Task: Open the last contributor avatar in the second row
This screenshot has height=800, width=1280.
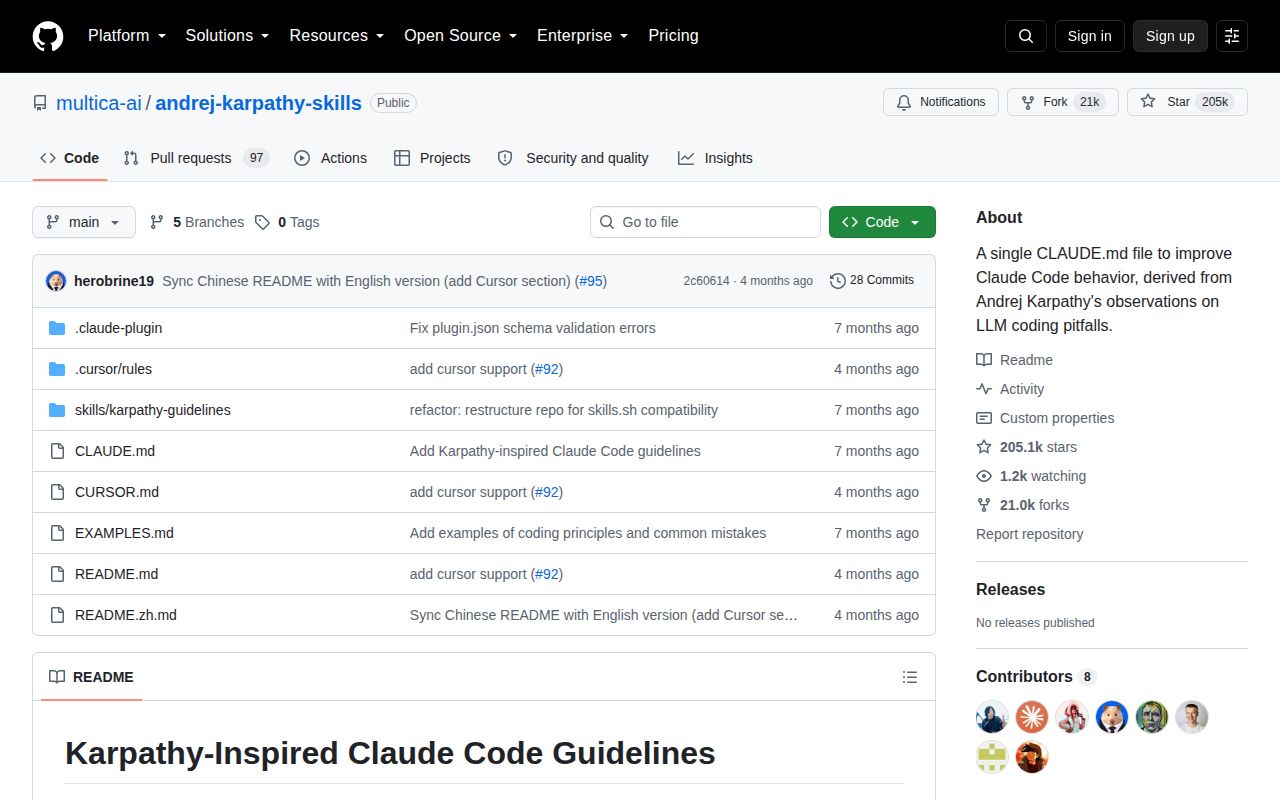Action: point(1032,757)
